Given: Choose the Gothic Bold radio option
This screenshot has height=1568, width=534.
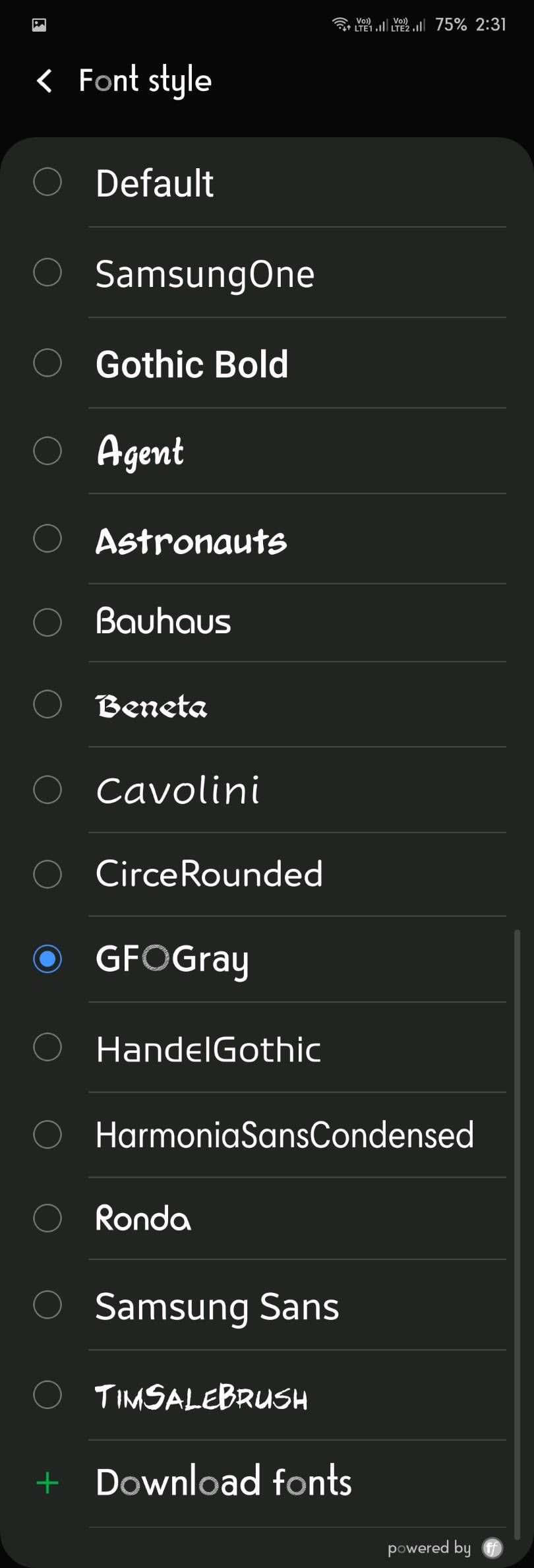Looking at the screenshot, I should point(47,362).
